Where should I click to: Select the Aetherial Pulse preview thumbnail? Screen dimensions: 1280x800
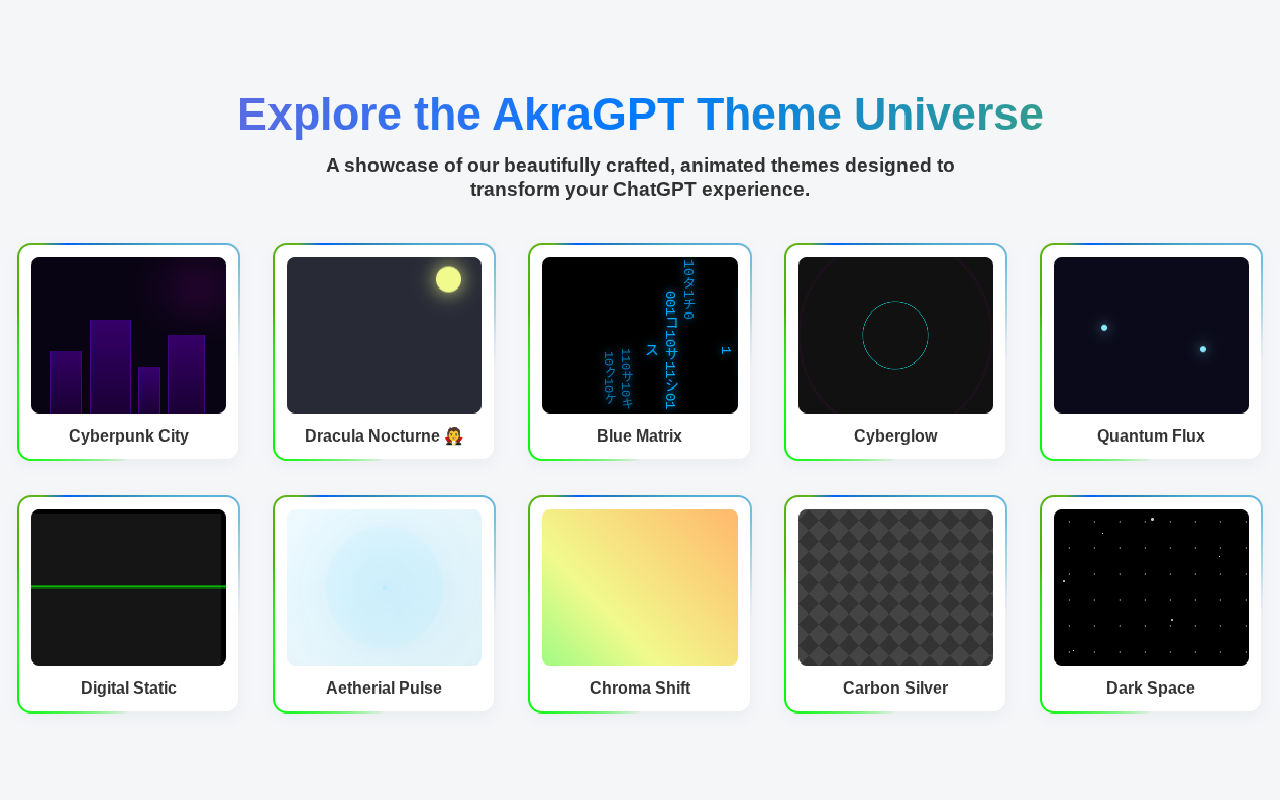point(384,587)
